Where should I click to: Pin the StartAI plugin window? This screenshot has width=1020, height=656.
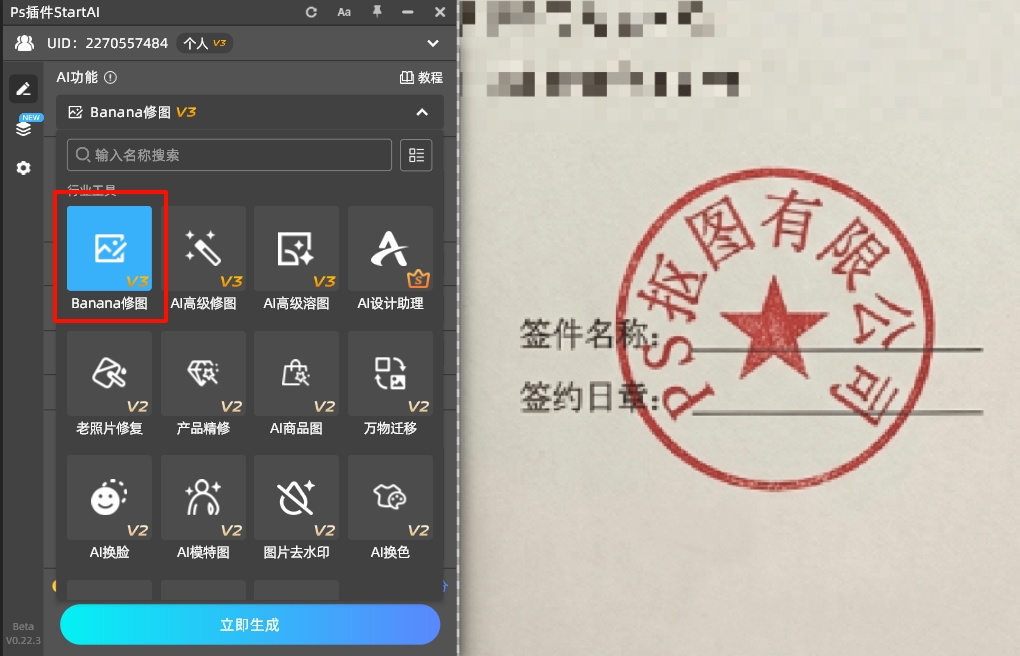pyautogui.click(x=377, y=12)
